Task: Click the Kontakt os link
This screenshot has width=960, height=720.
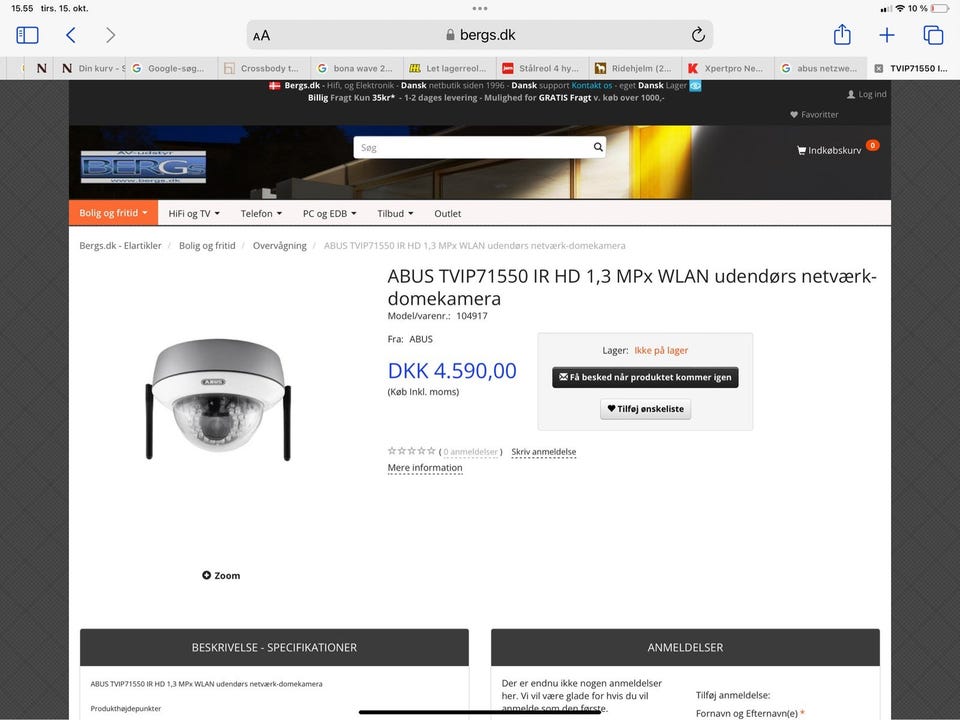Action: pyautogui.click(x=591, y=86)
